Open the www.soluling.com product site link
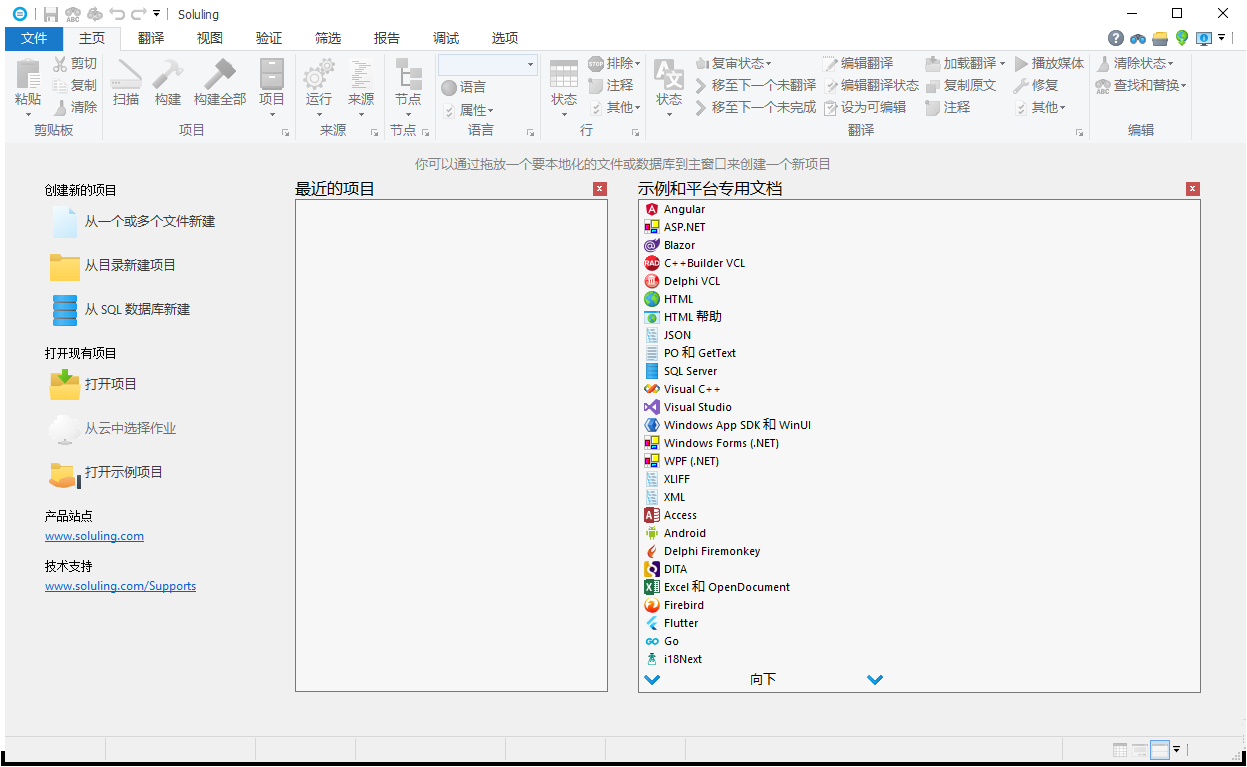1247x767 pixels. tap(94, 536)
